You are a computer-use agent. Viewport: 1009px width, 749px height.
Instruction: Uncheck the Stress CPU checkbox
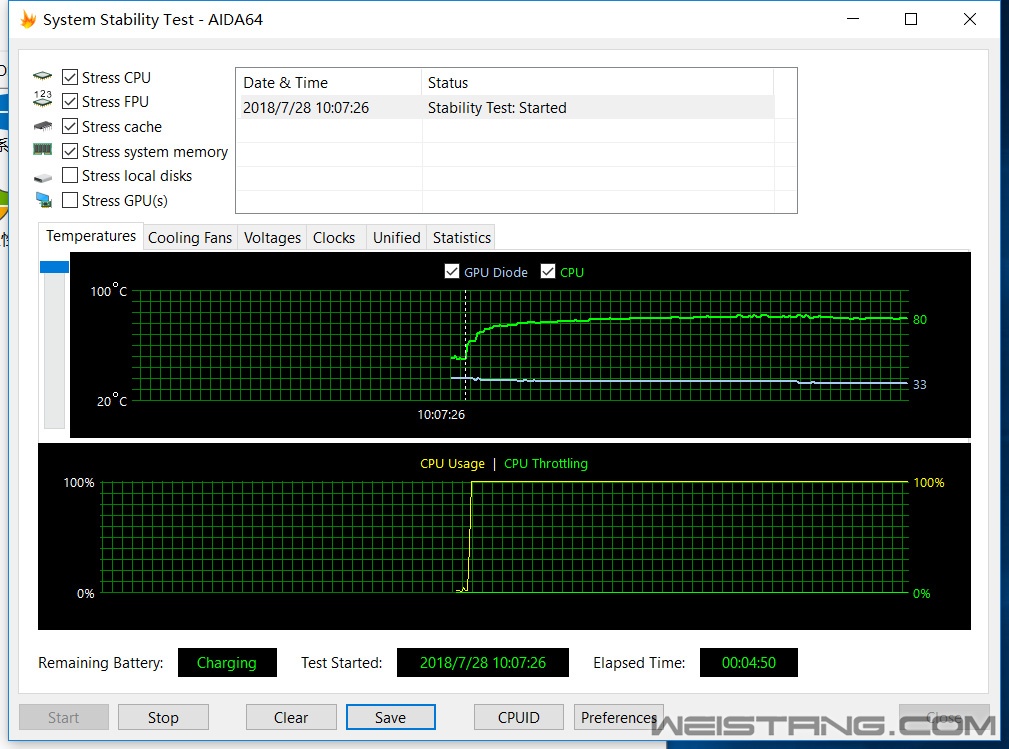tap(70, 77)
